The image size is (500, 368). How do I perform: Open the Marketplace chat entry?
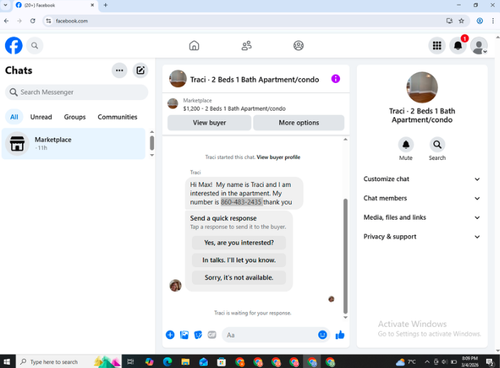tap(74, 144)
